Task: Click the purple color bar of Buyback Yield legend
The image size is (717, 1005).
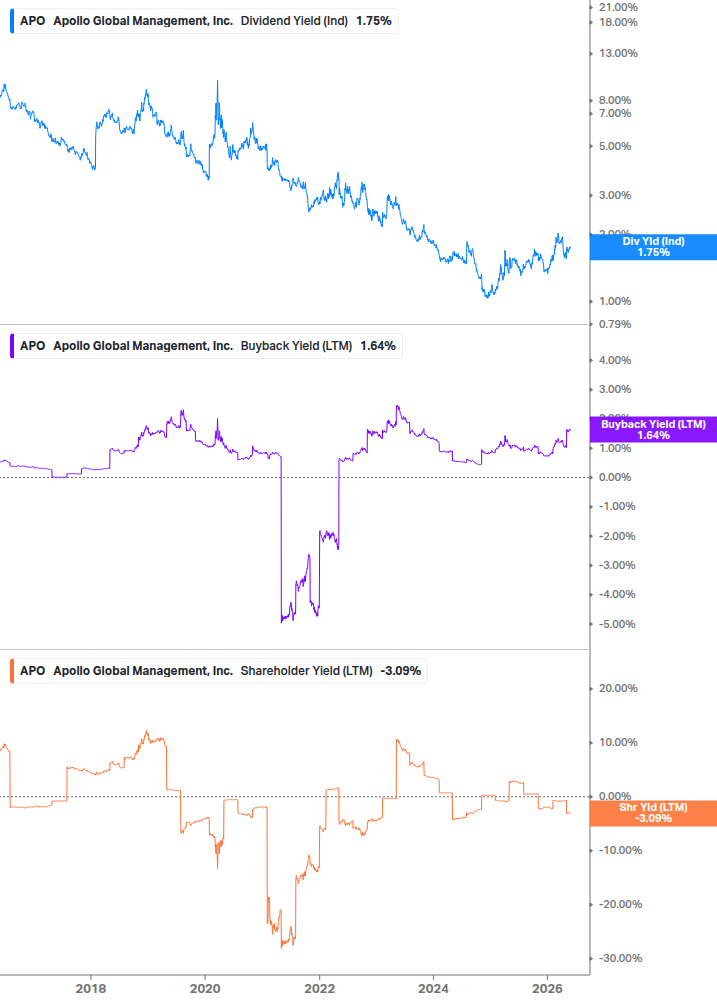Action: coord(12,346)
